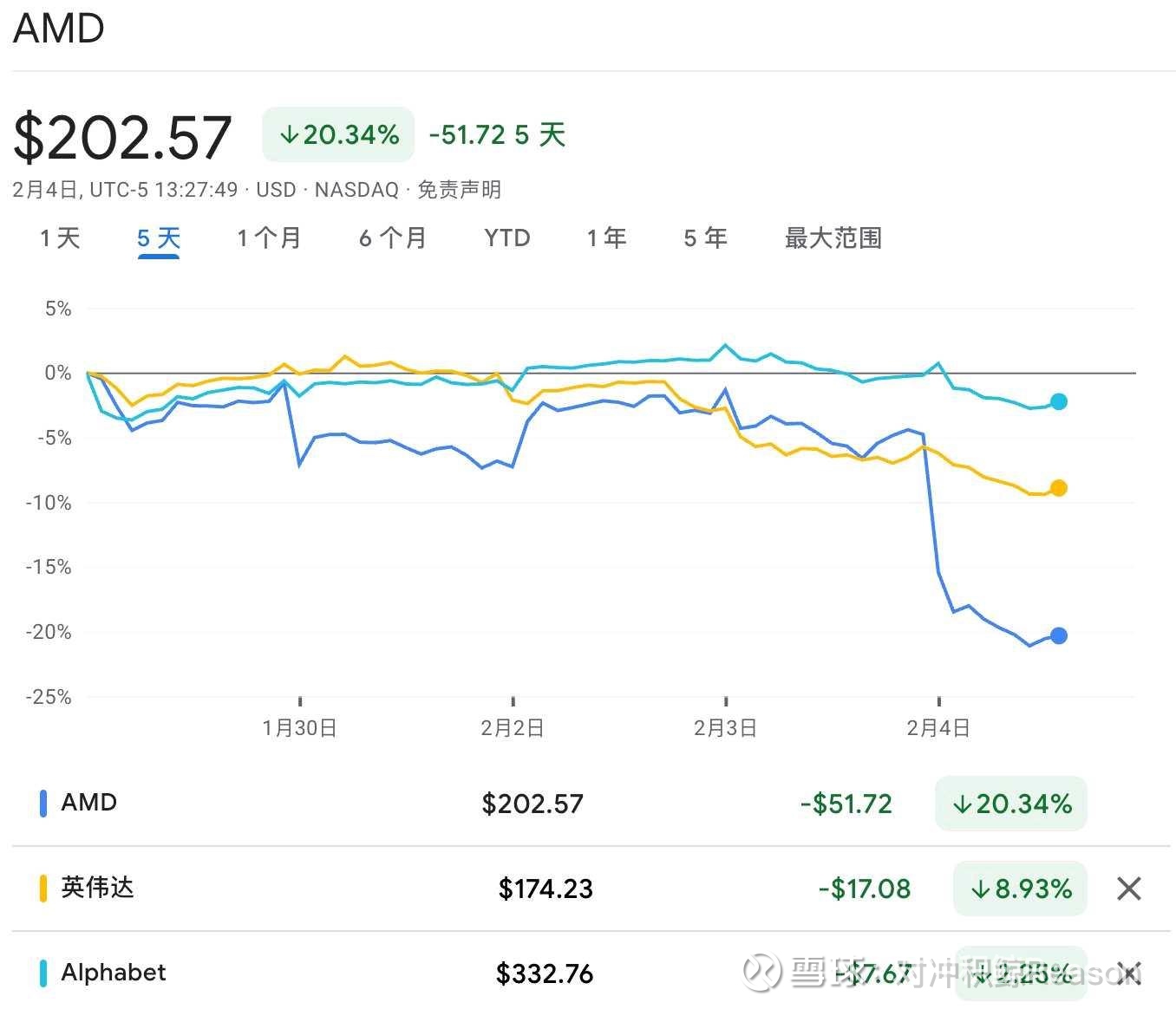Select the 5年 range tab
The image size is (1176, 1009).
click(705, 238)
